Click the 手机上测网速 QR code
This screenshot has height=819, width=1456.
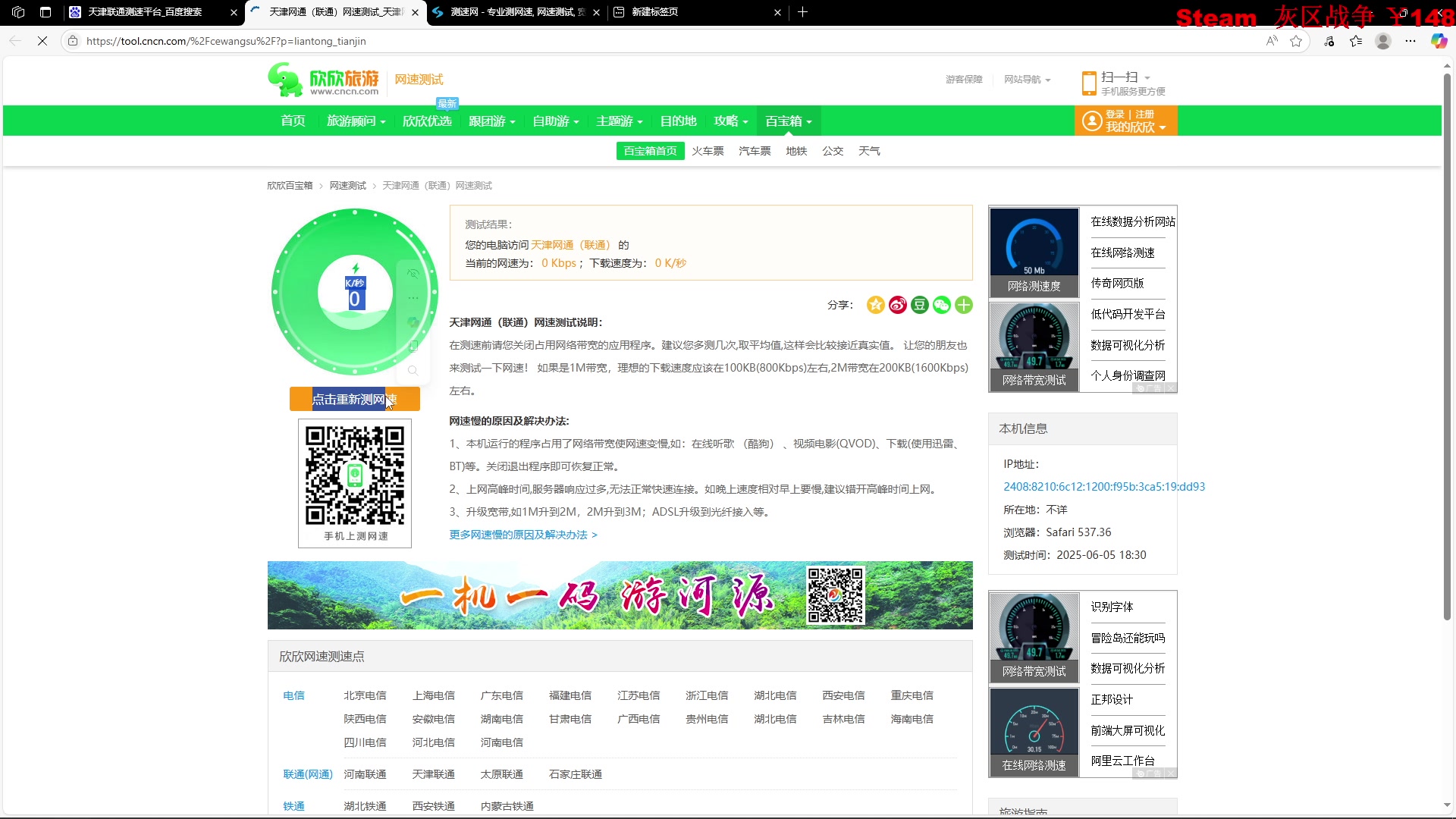click(x=355, y=483)
